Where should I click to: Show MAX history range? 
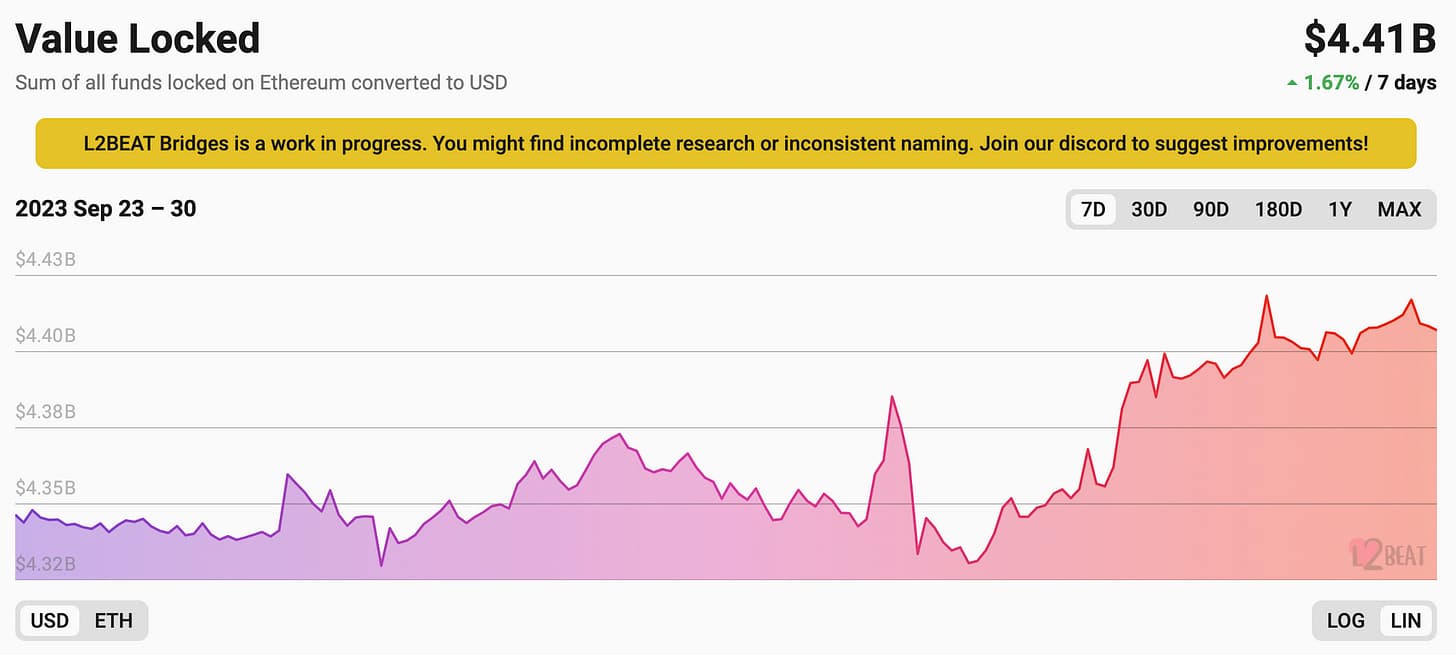[1399, 209]
